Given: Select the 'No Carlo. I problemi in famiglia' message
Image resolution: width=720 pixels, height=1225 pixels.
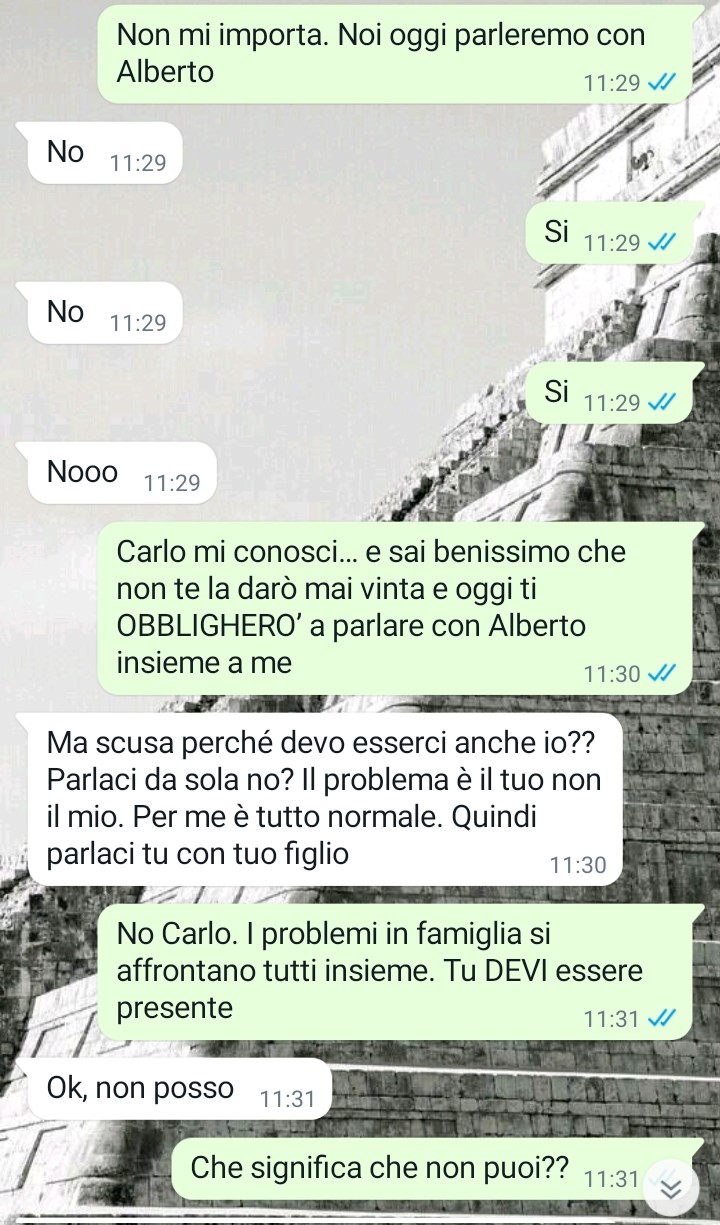Looking at the screenshot, I should pyautogui.click(x=394, y=972).
